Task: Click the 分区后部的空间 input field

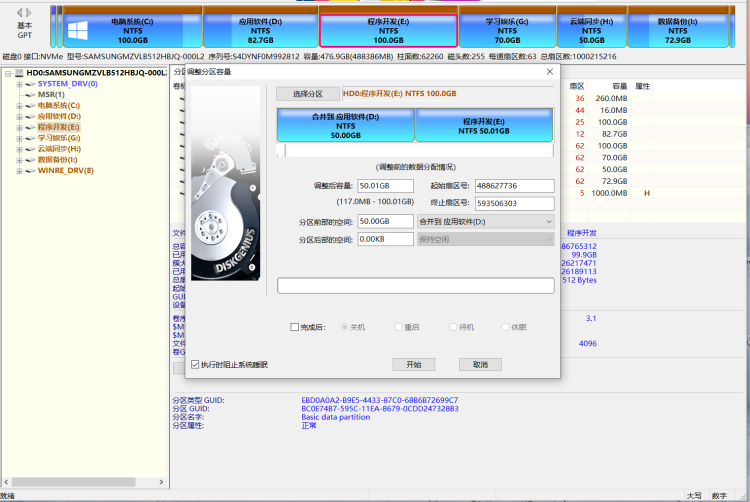Action: coord(386,239)
